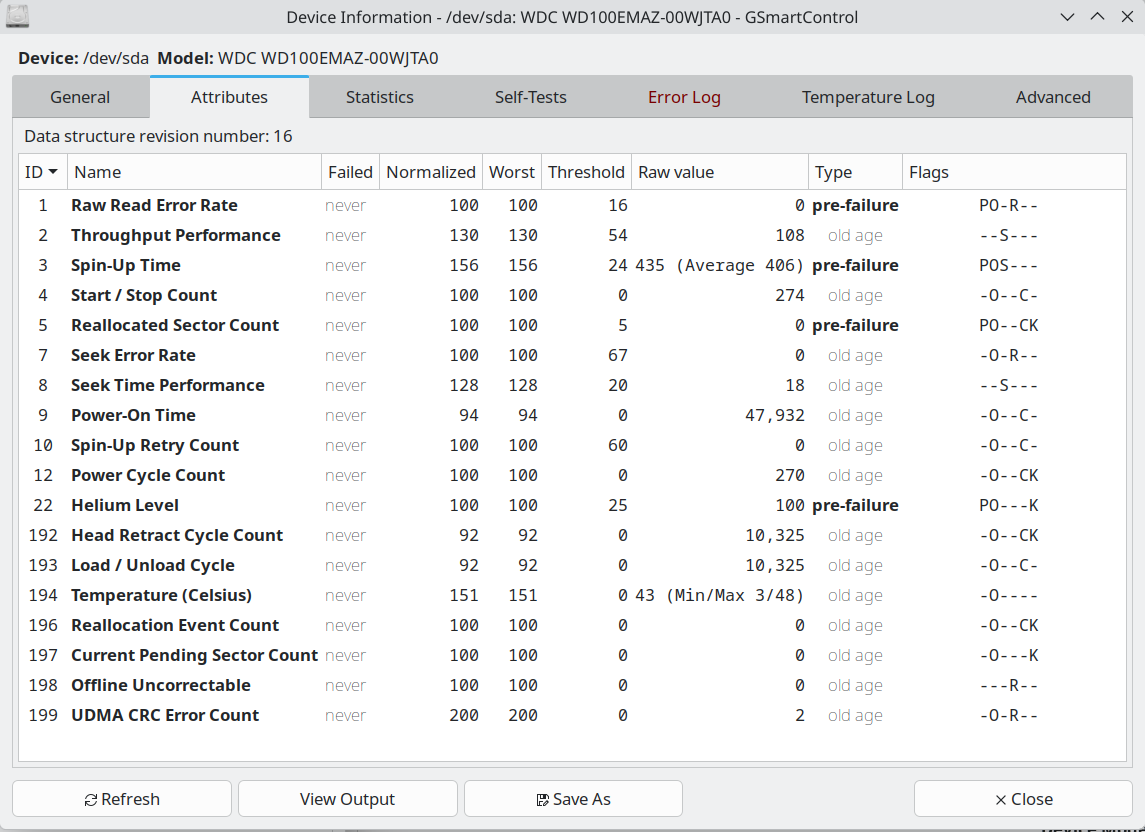Select the Reallocated Sector Count row
1145x832 pixels.
click(175, 325)
